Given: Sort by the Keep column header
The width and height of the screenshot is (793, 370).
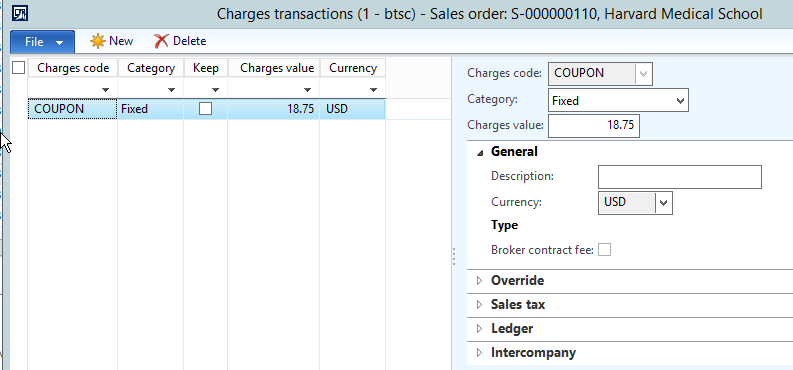Looking at the screenshot, I should (x=206, y=68).
